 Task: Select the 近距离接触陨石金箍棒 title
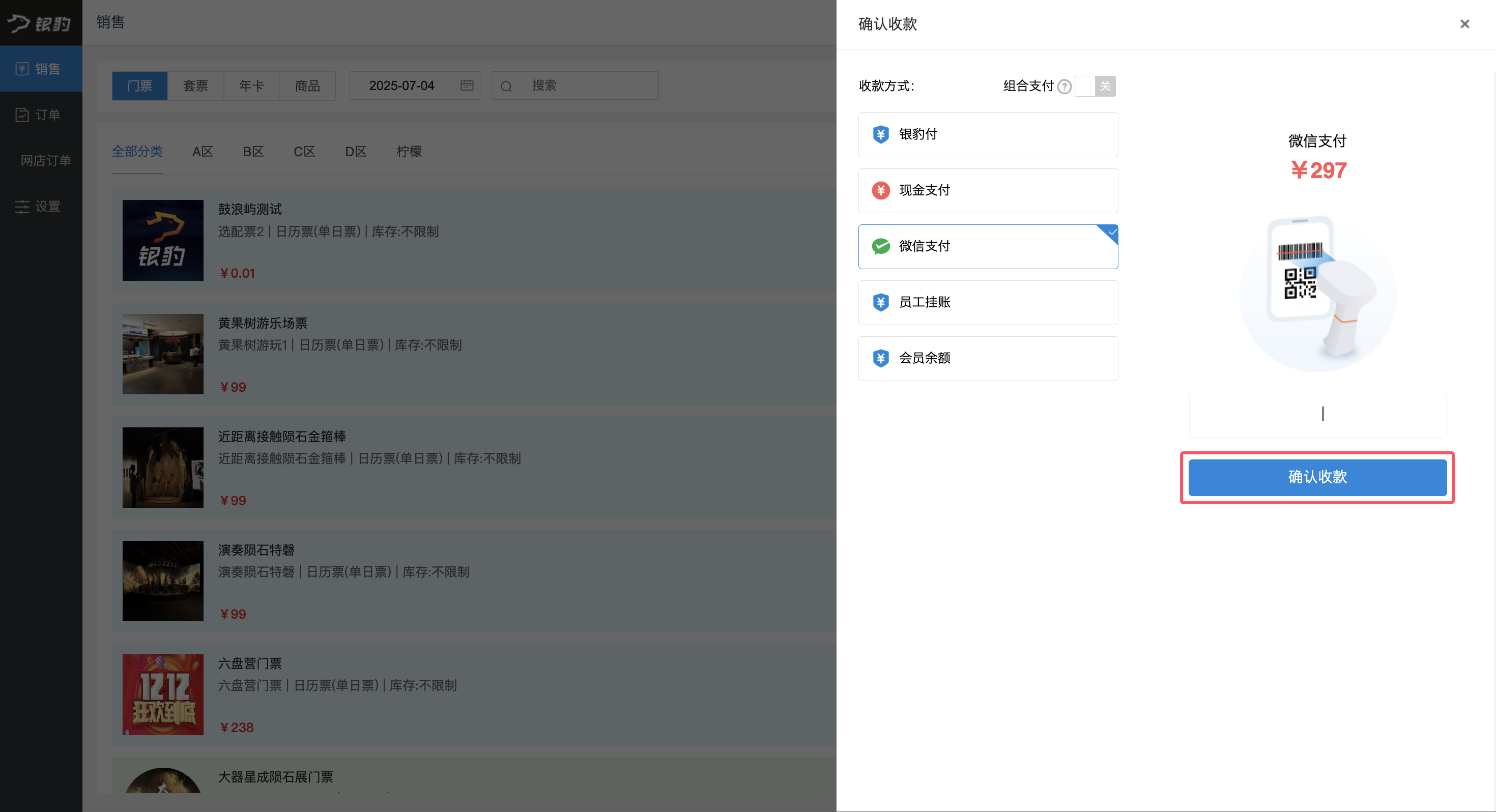coord(282,436)
